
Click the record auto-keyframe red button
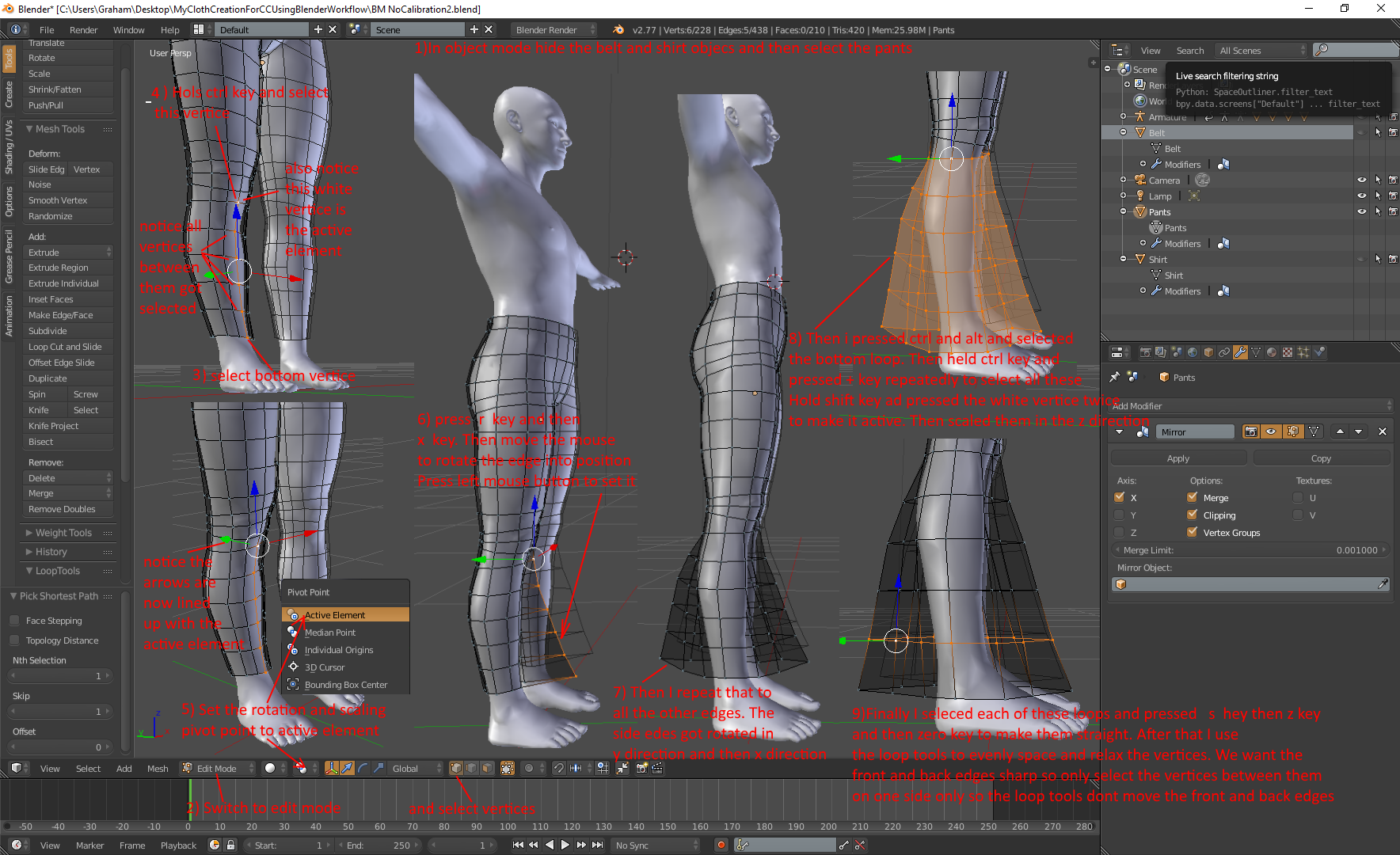click(x=721, y=845)
